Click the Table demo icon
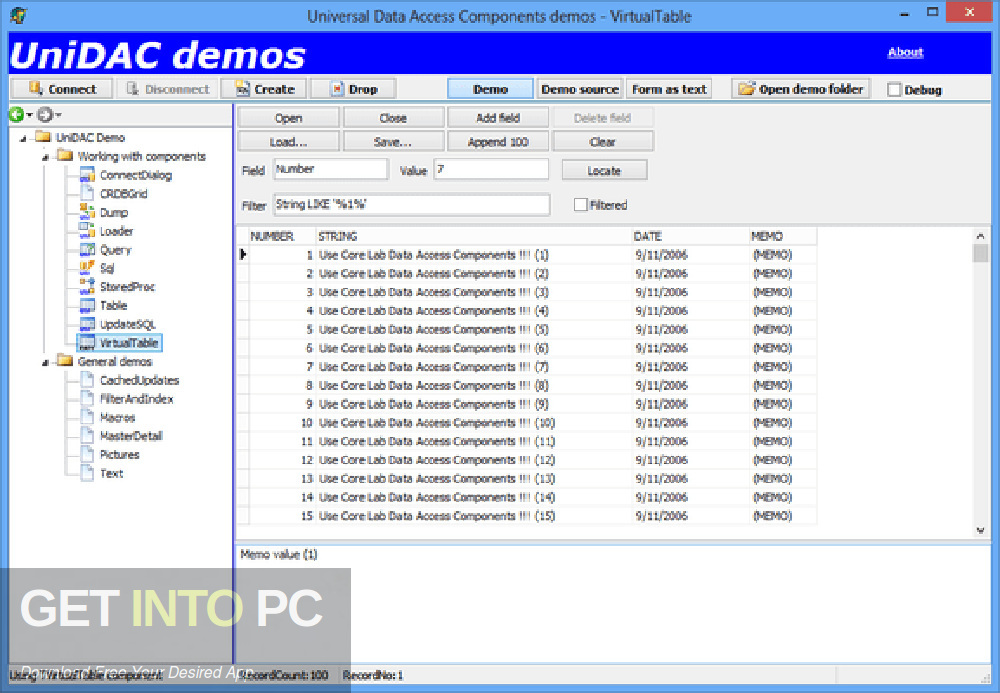This screenshot has width=1000, height=693. tap(87, 305)
